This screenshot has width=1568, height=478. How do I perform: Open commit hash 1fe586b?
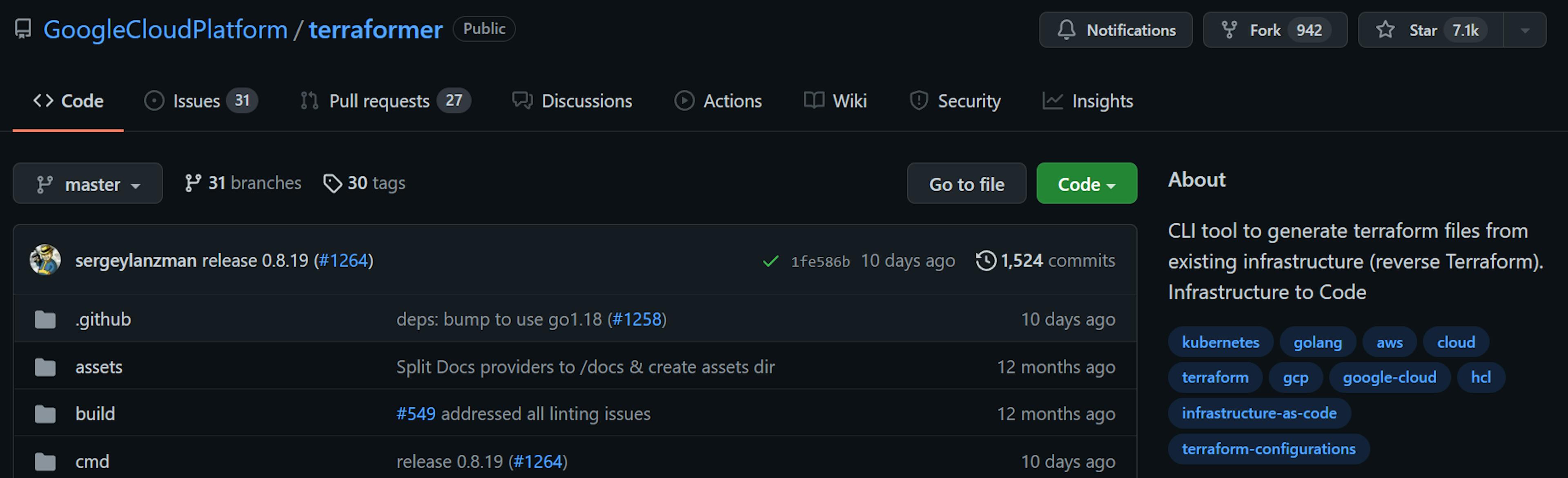(820, 262)
